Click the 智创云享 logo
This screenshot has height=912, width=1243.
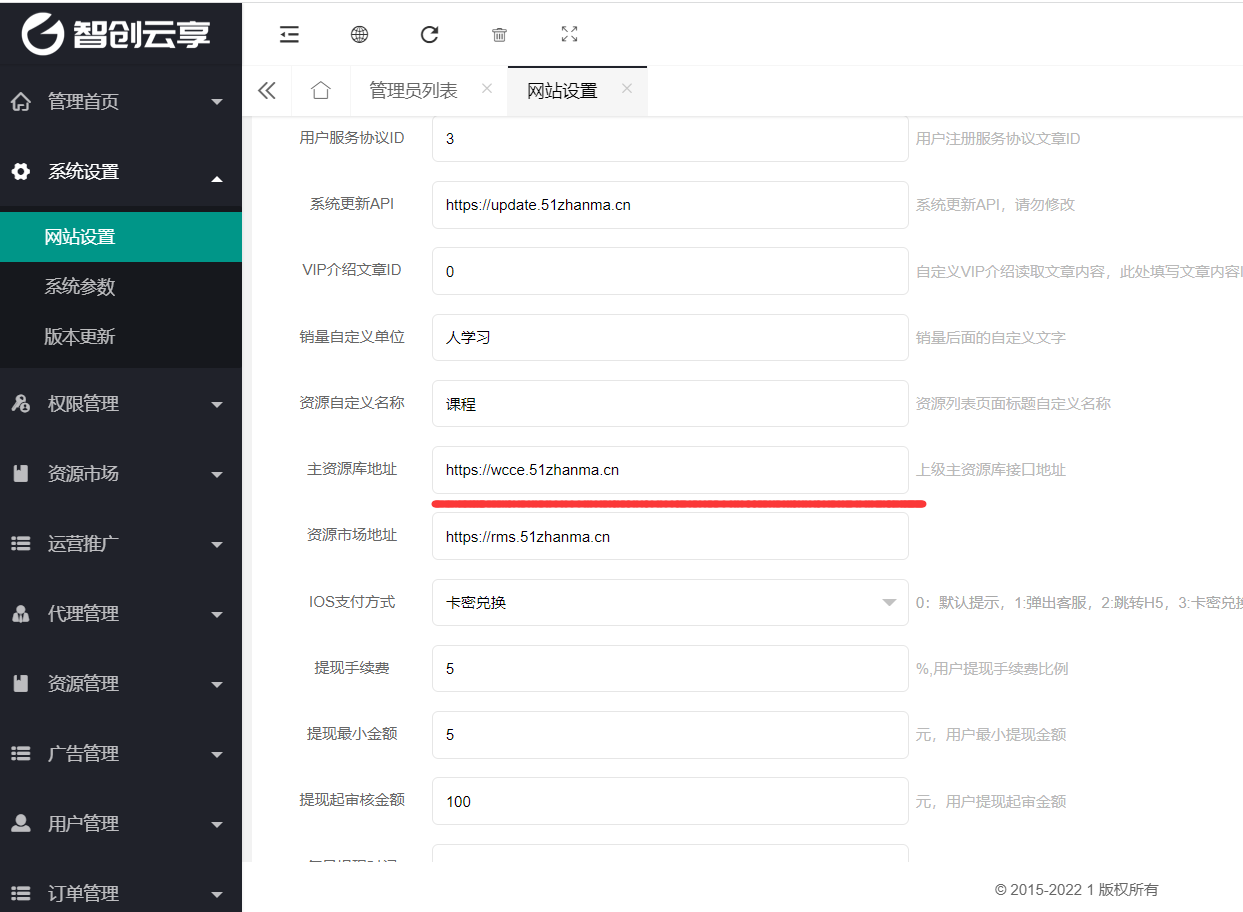point(118,33)
